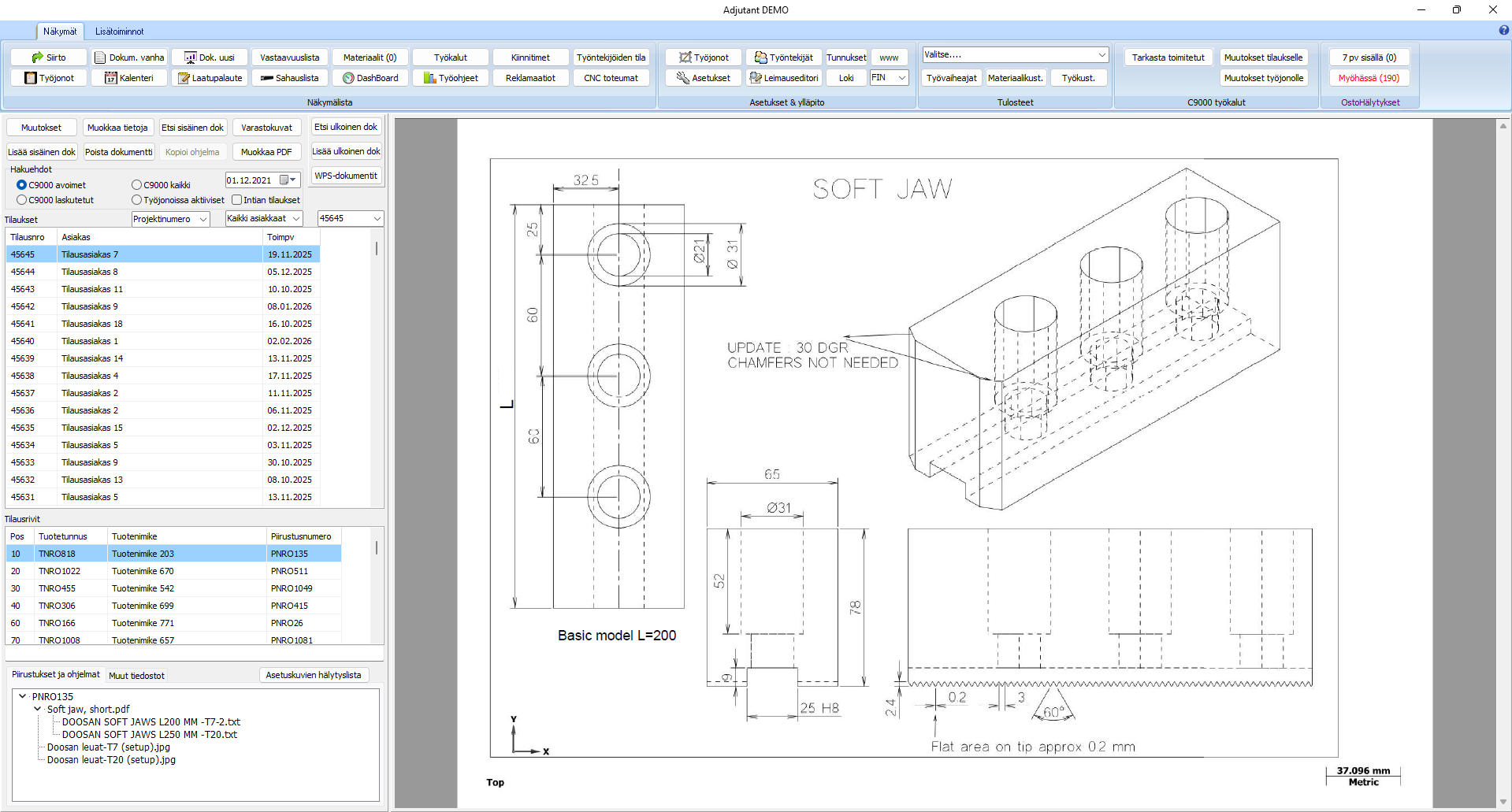Image resolution: width=1512 pixels, height=812 pixels.
Task: Click the Myöhässä (190) alert button
Action: (x=1369, y=78)
